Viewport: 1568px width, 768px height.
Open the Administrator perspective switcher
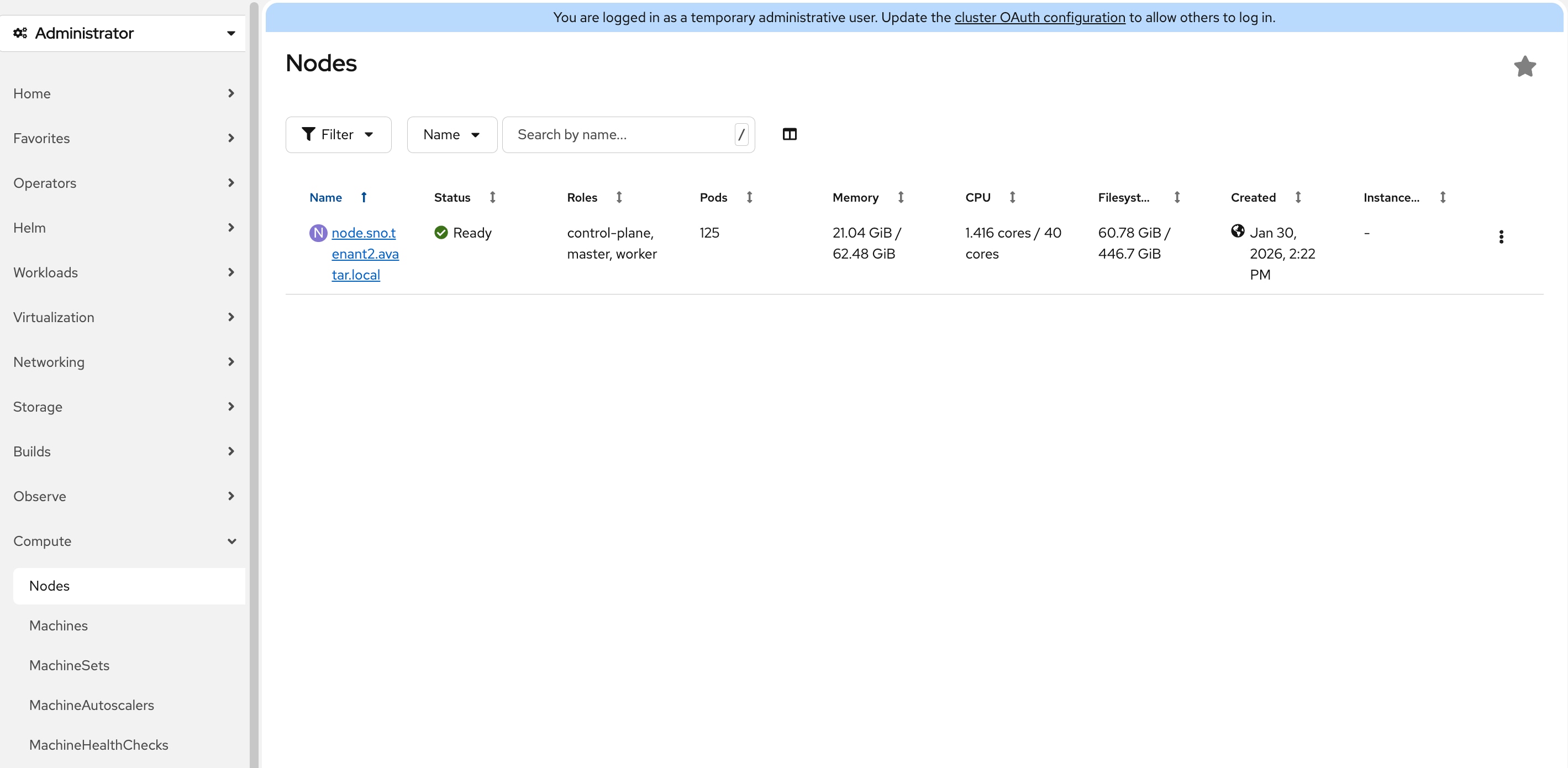(124, 34)
